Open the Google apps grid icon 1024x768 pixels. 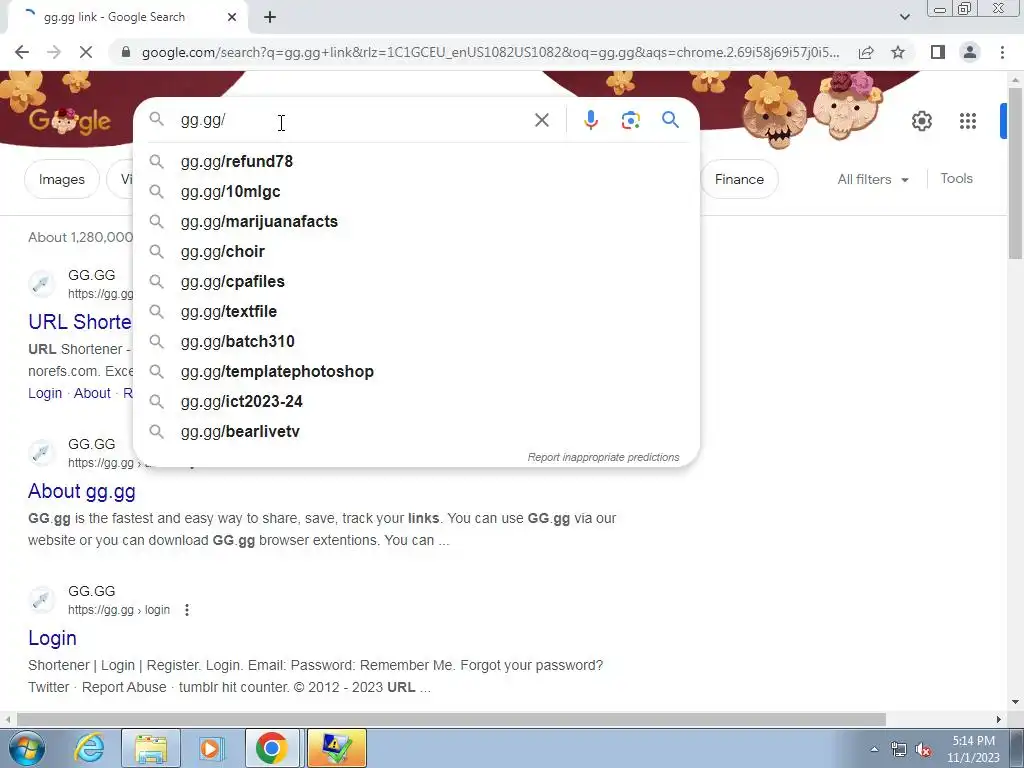[967, 121]
